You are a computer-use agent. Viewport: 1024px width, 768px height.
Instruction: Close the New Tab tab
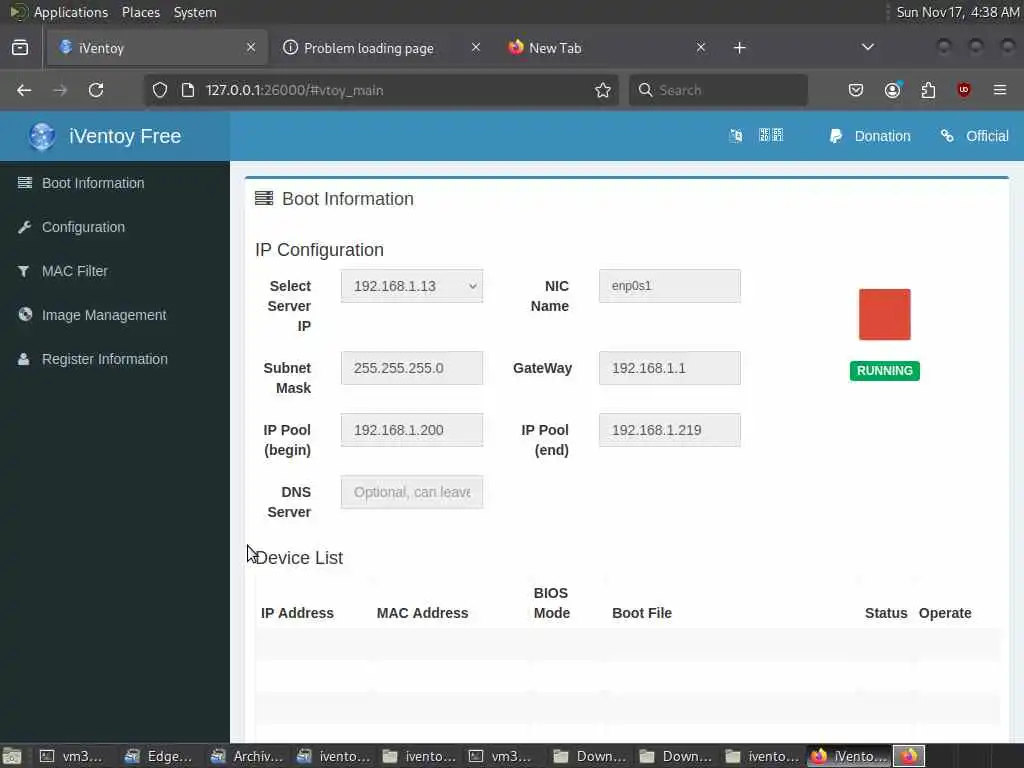(700, 47)
